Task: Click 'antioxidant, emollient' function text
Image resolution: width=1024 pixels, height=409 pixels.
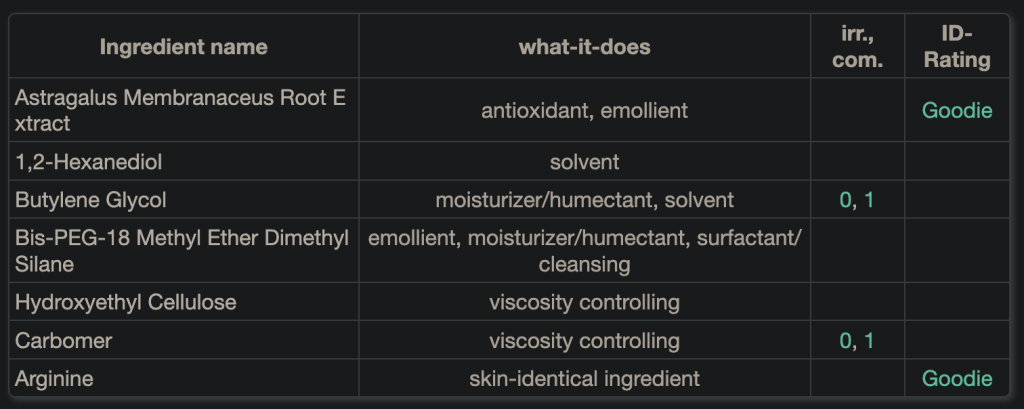Action: pos(584,110)
